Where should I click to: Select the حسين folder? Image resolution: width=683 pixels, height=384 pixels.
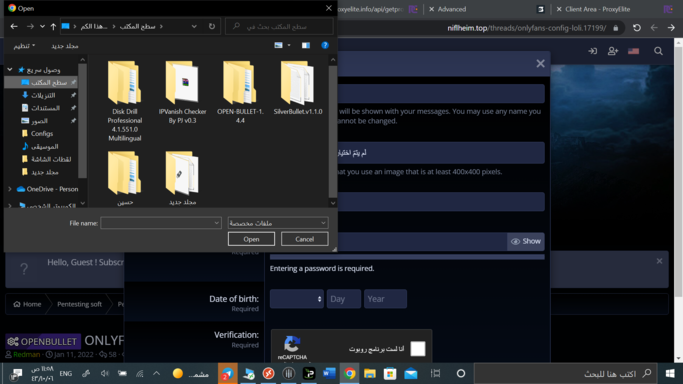tap(125, 178)
